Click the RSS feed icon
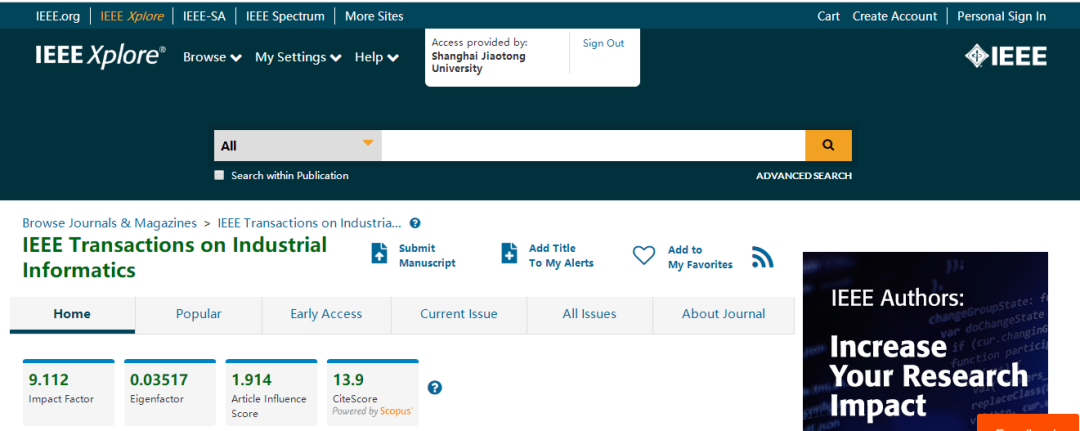Image resolution: width=1080 pixels, height=431 pixels. (763, 257)
